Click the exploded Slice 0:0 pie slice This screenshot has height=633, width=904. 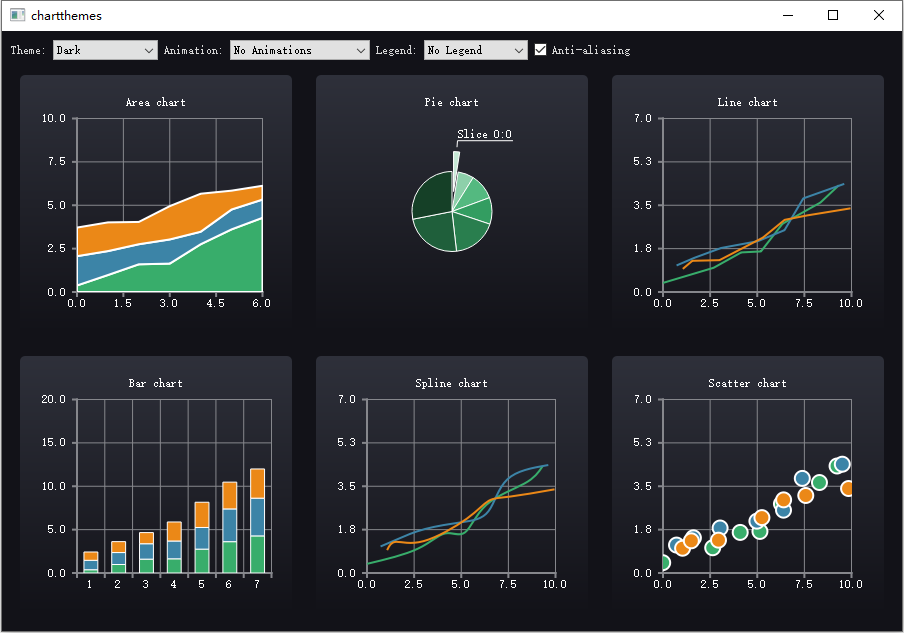coord(455,168)
